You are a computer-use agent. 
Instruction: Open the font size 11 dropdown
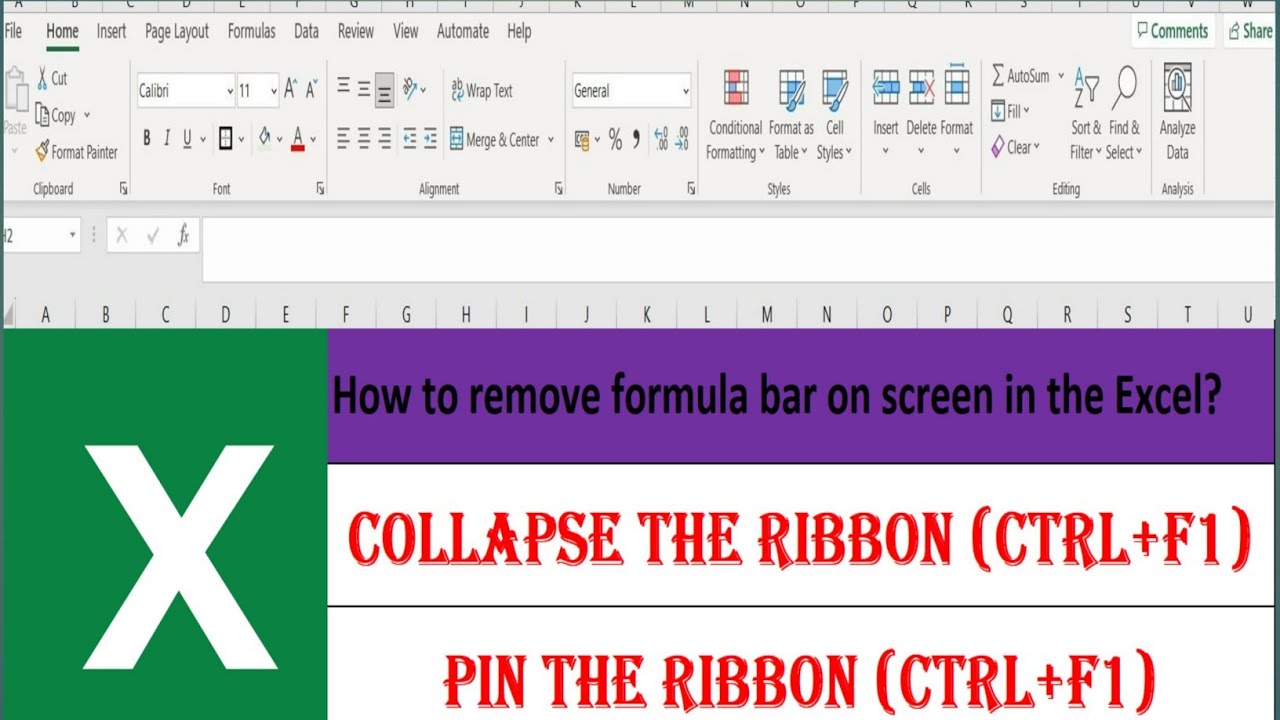pyautogui.click(x=273, y=91)
